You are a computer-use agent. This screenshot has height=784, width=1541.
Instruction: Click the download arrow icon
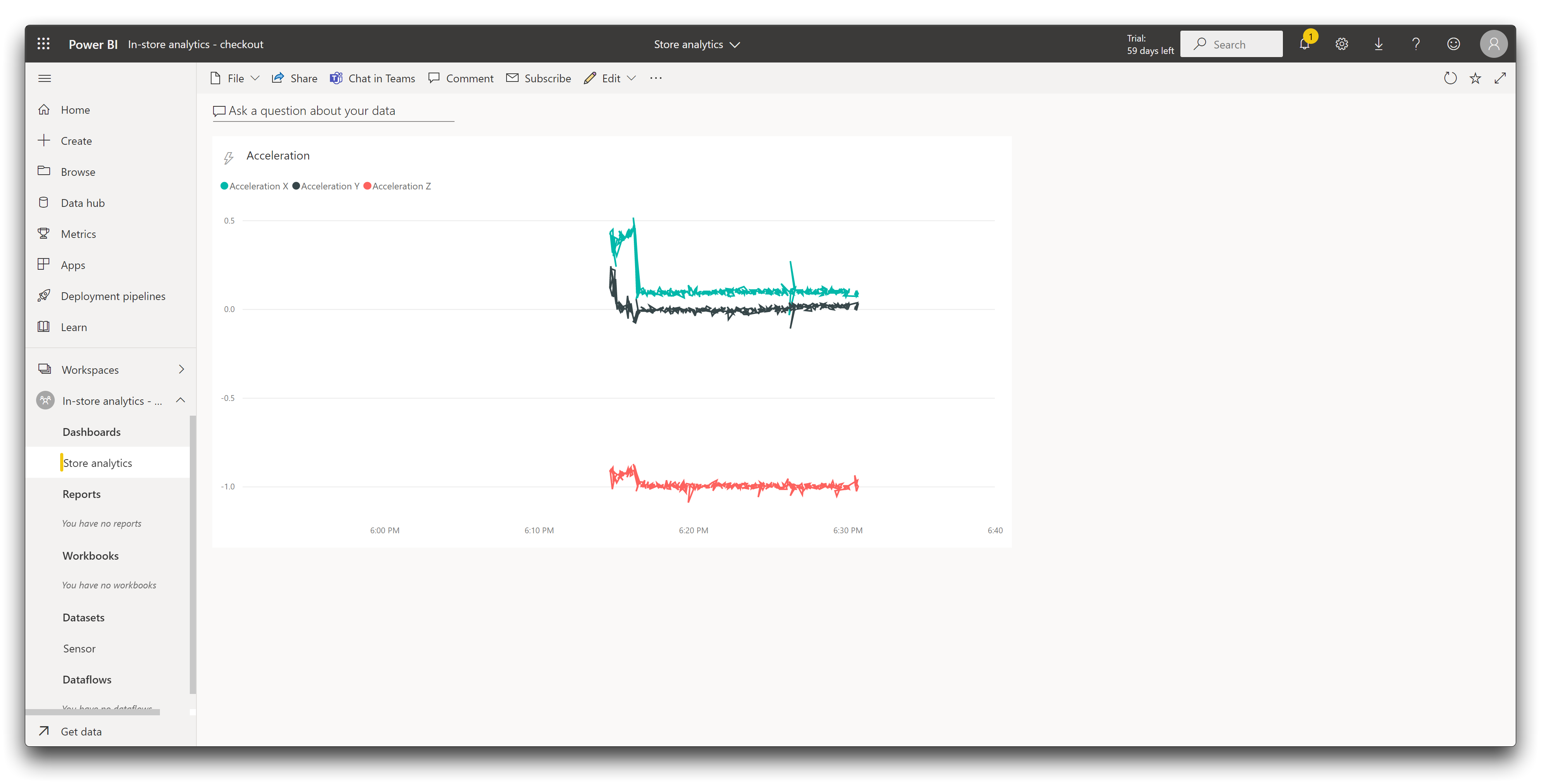[1378, 43]
